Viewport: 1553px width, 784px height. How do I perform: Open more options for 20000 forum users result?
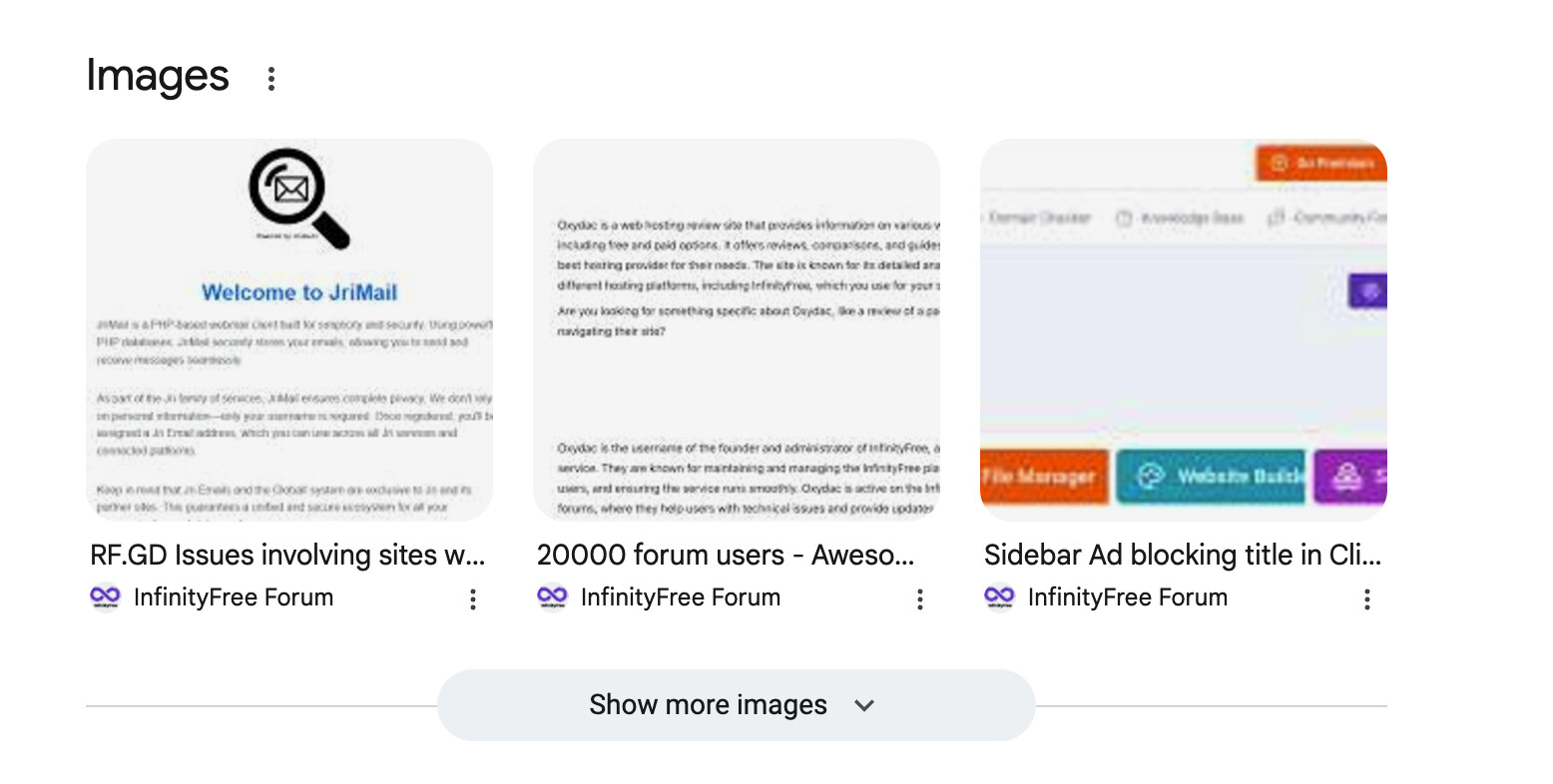(920, 598)
